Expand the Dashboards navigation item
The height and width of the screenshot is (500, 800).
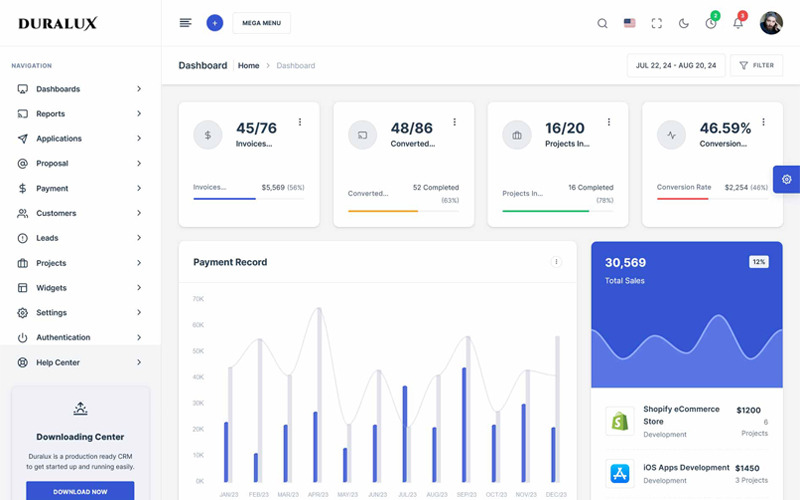click(80, 89)
